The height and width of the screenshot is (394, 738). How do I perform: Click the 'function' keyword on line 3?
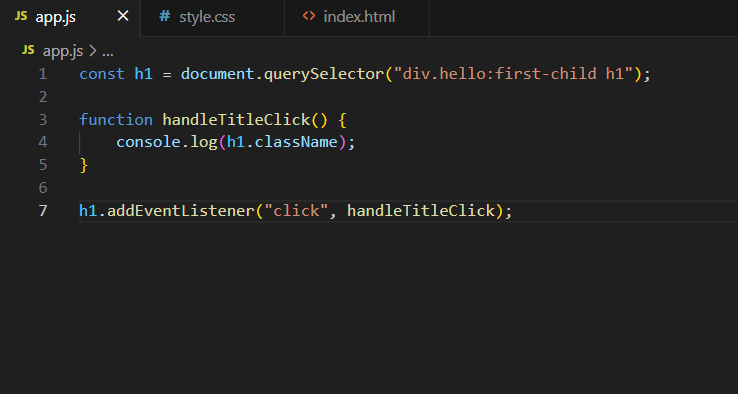click(x=116, y=120)
